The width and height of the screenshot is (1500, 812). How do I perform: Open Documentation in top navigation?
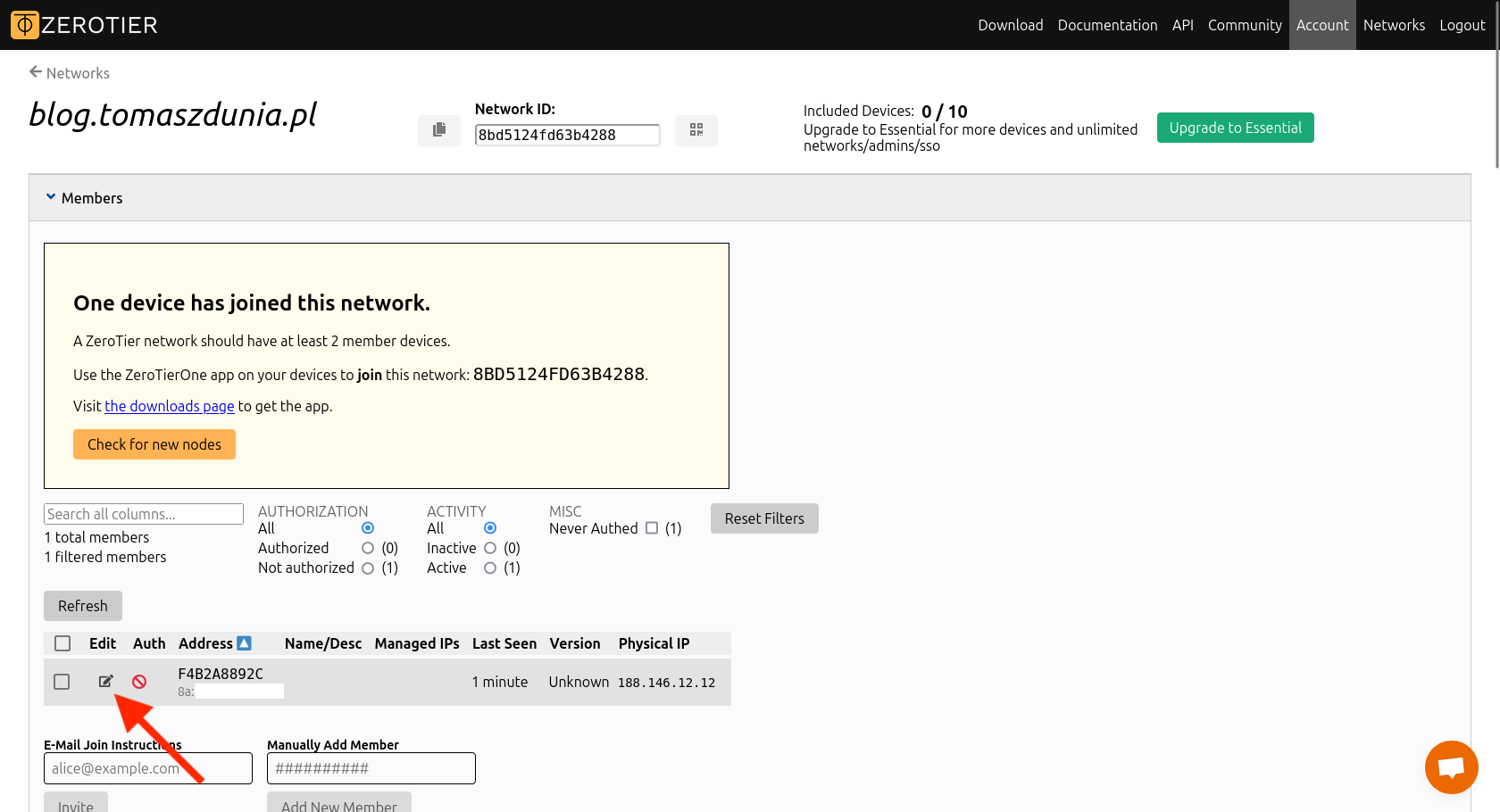point(1107,25)
